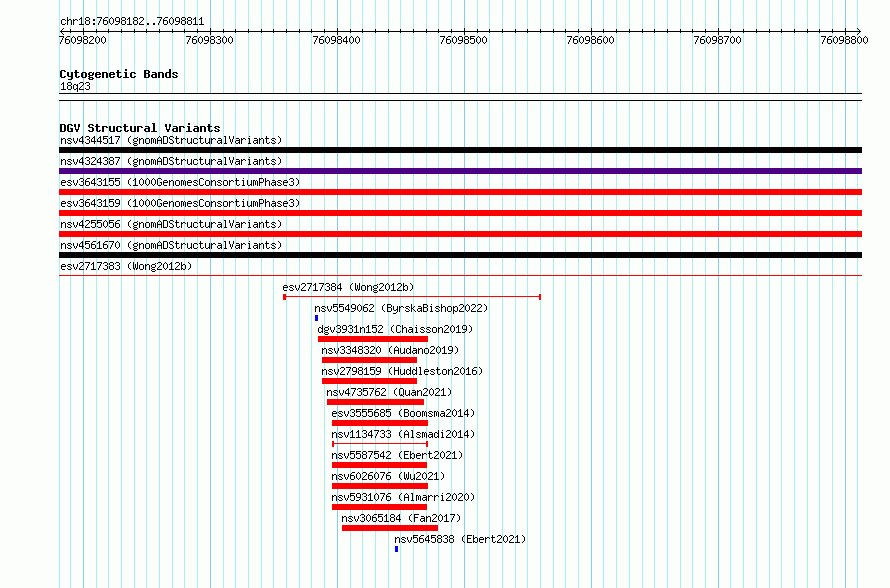
Task: Open nsv3065184 Fan2017 label
Action: point(401,518)
